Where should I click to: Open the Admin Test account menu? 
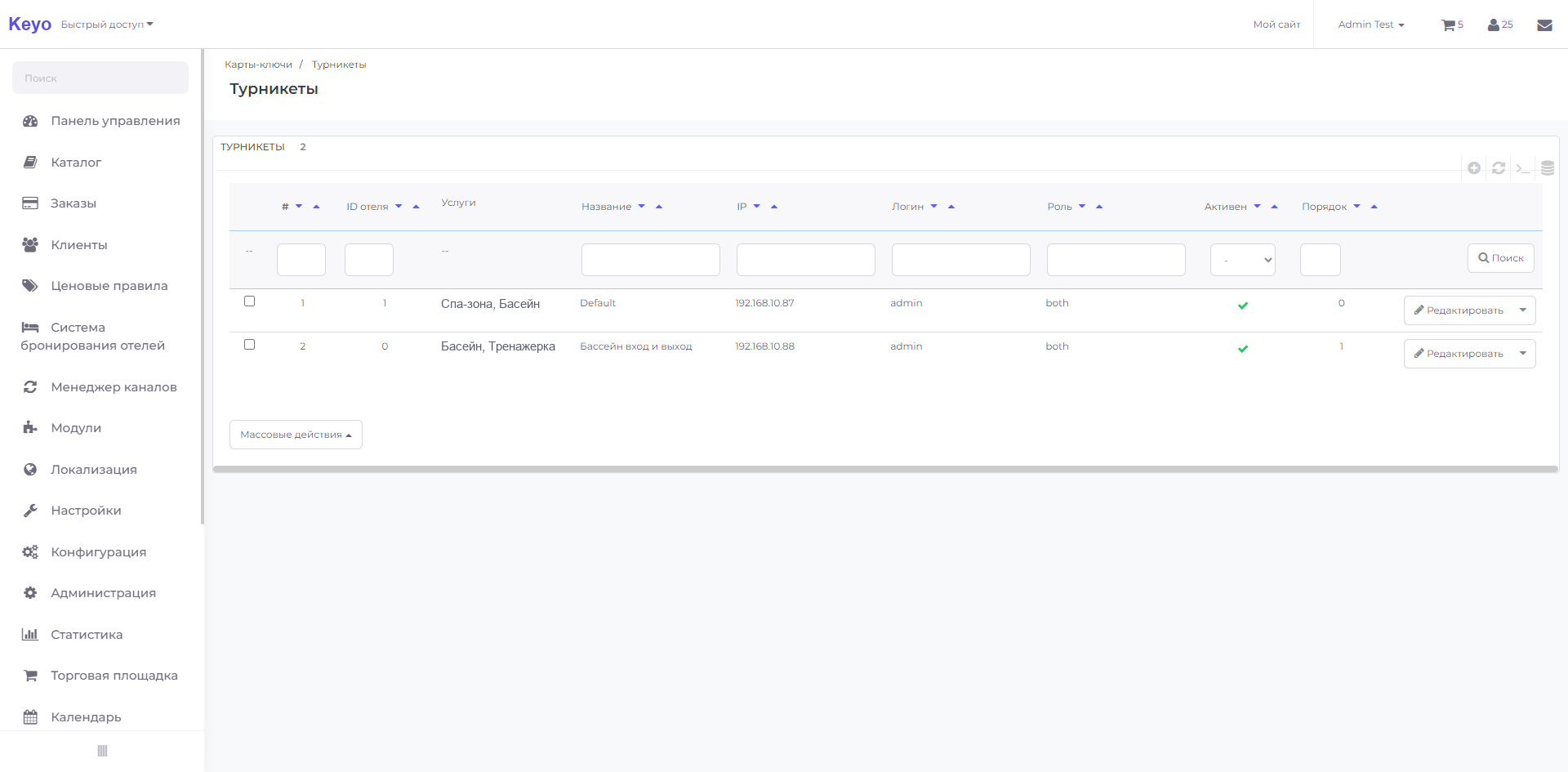pos(1371,25)
